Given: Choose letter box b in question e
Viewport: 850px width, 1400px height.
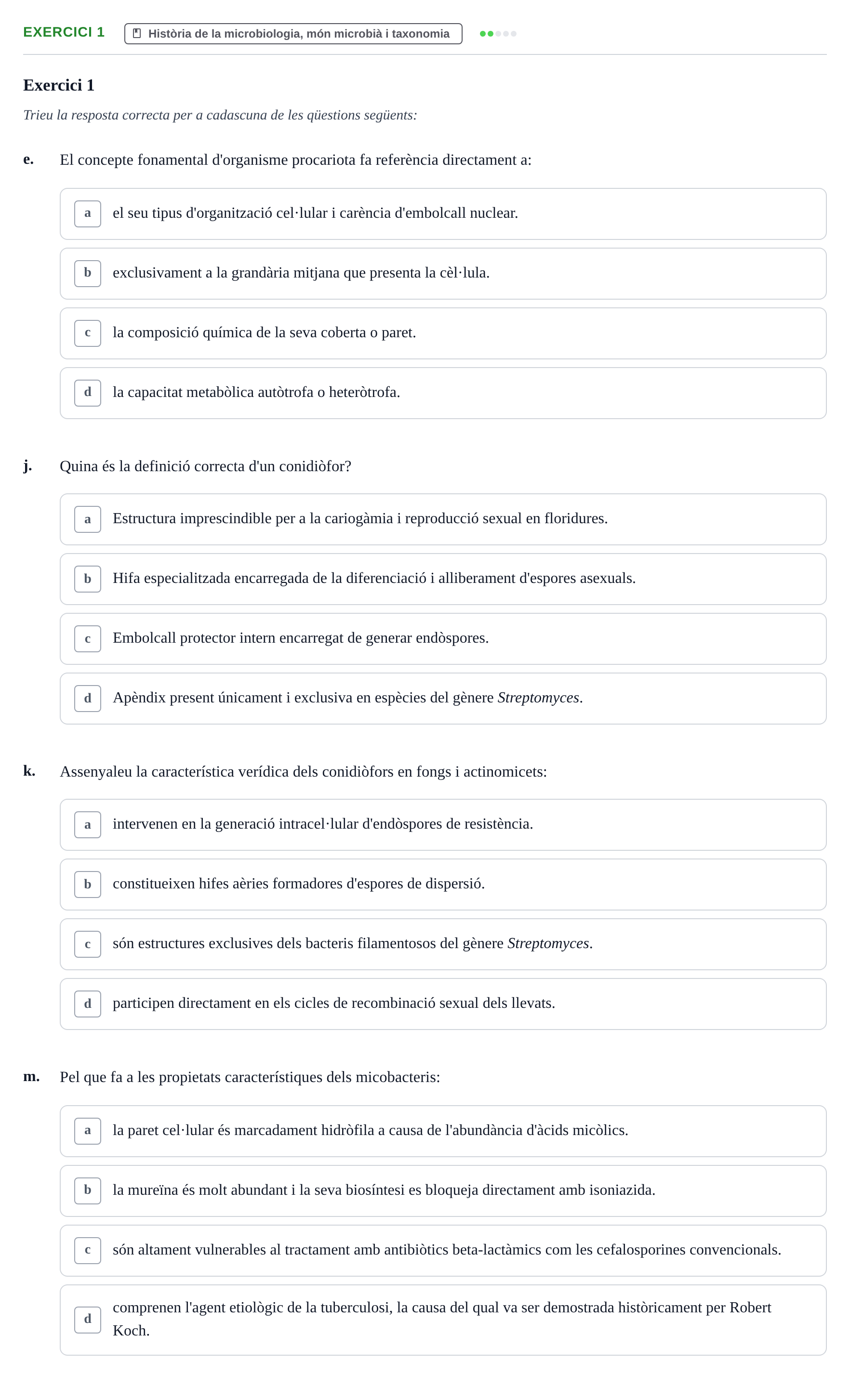Looking at the screenshot, I should [x=88, y=273].
